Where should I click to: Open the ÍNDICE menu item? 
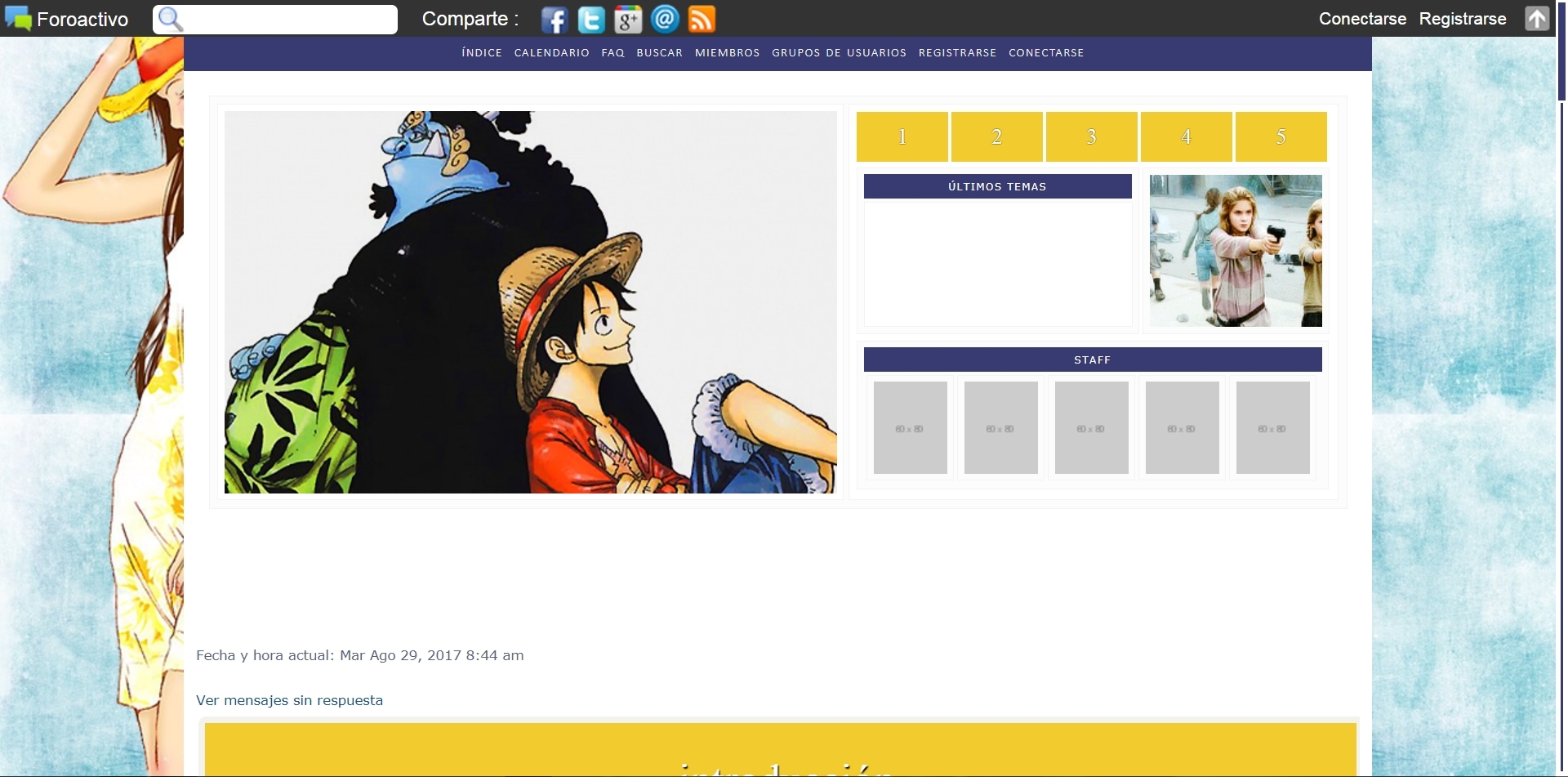[x=482, y=52]
